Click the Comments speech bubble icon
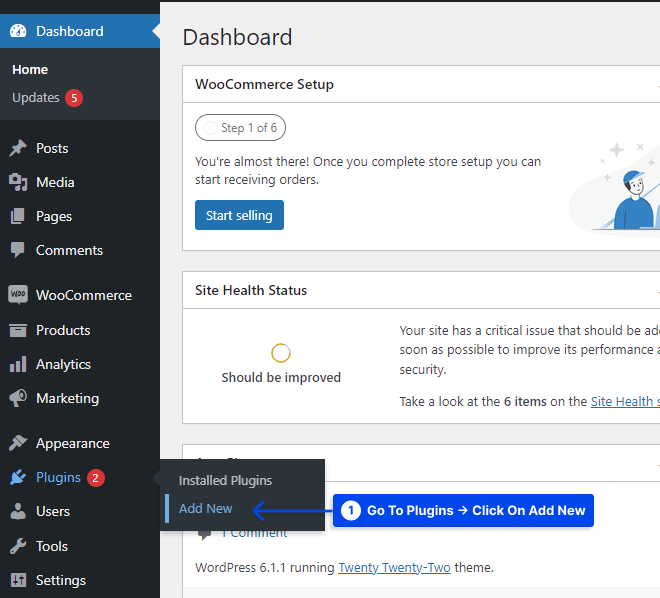The image size is (660, 598). point(18,250)
